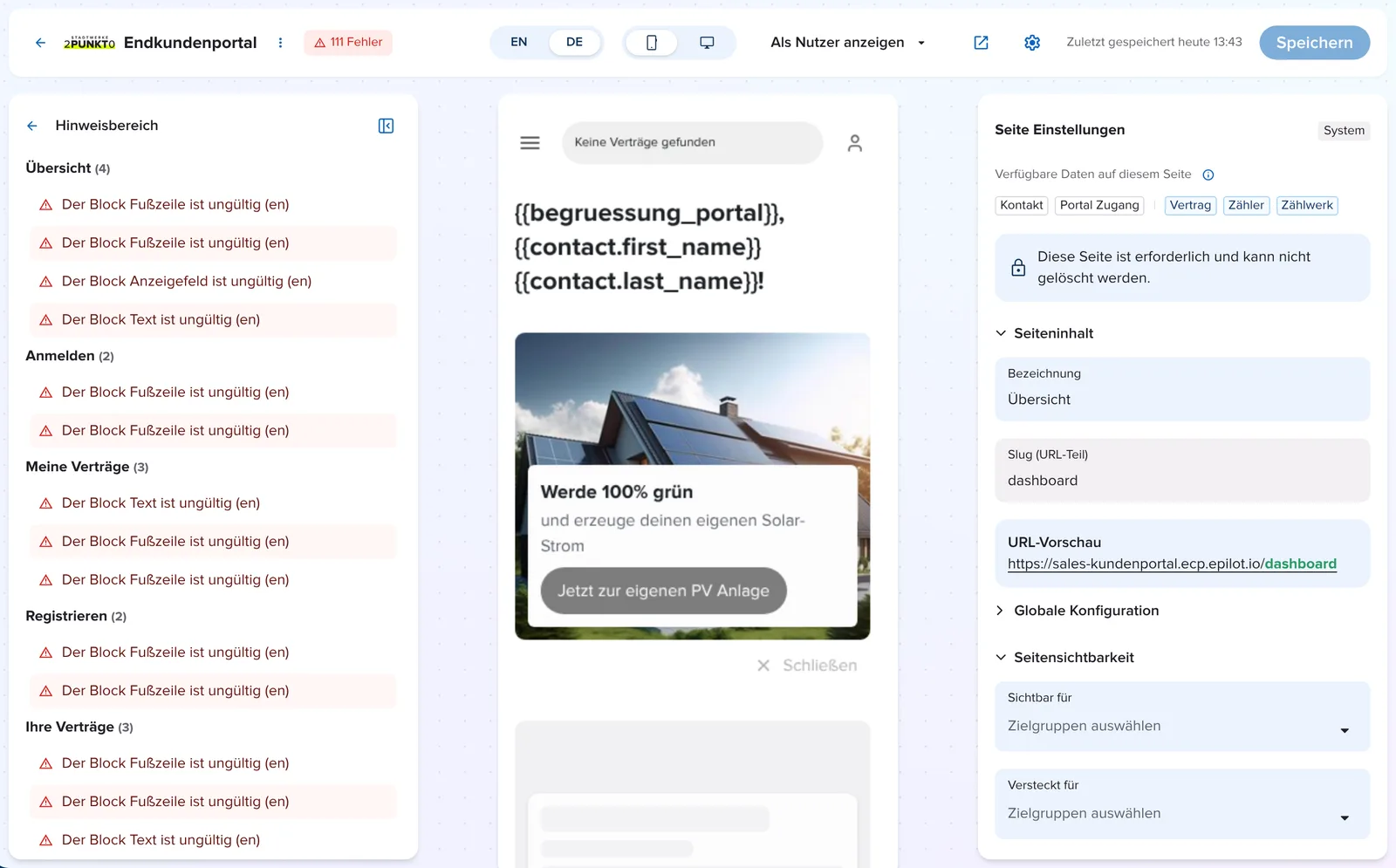Open Sichtbar für Zielgruppen dropdown

tap(1182, 716)
